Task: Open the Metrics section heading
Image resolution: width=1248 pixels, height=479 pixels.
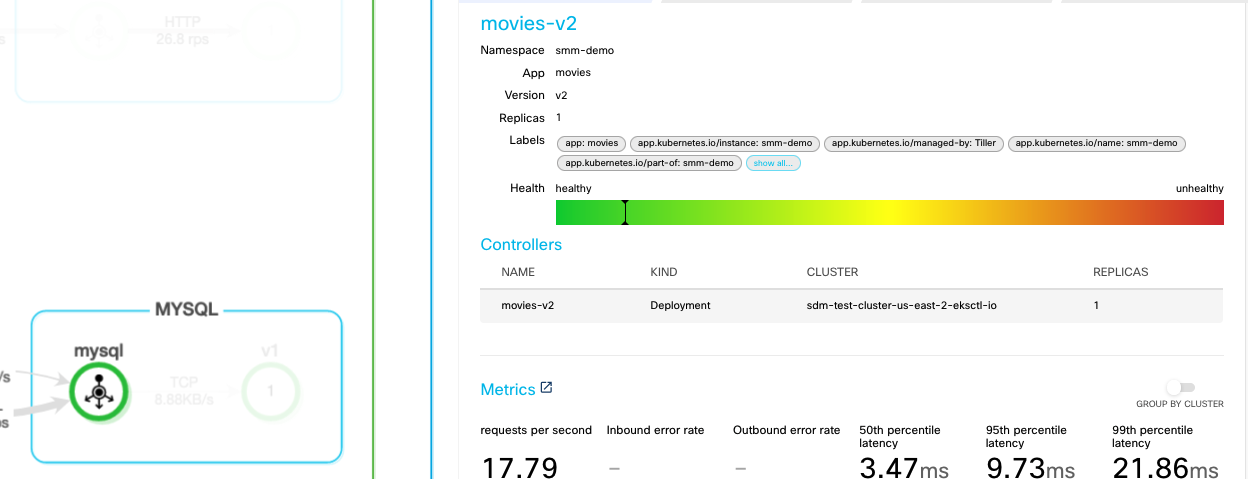Action: point(508,389)
